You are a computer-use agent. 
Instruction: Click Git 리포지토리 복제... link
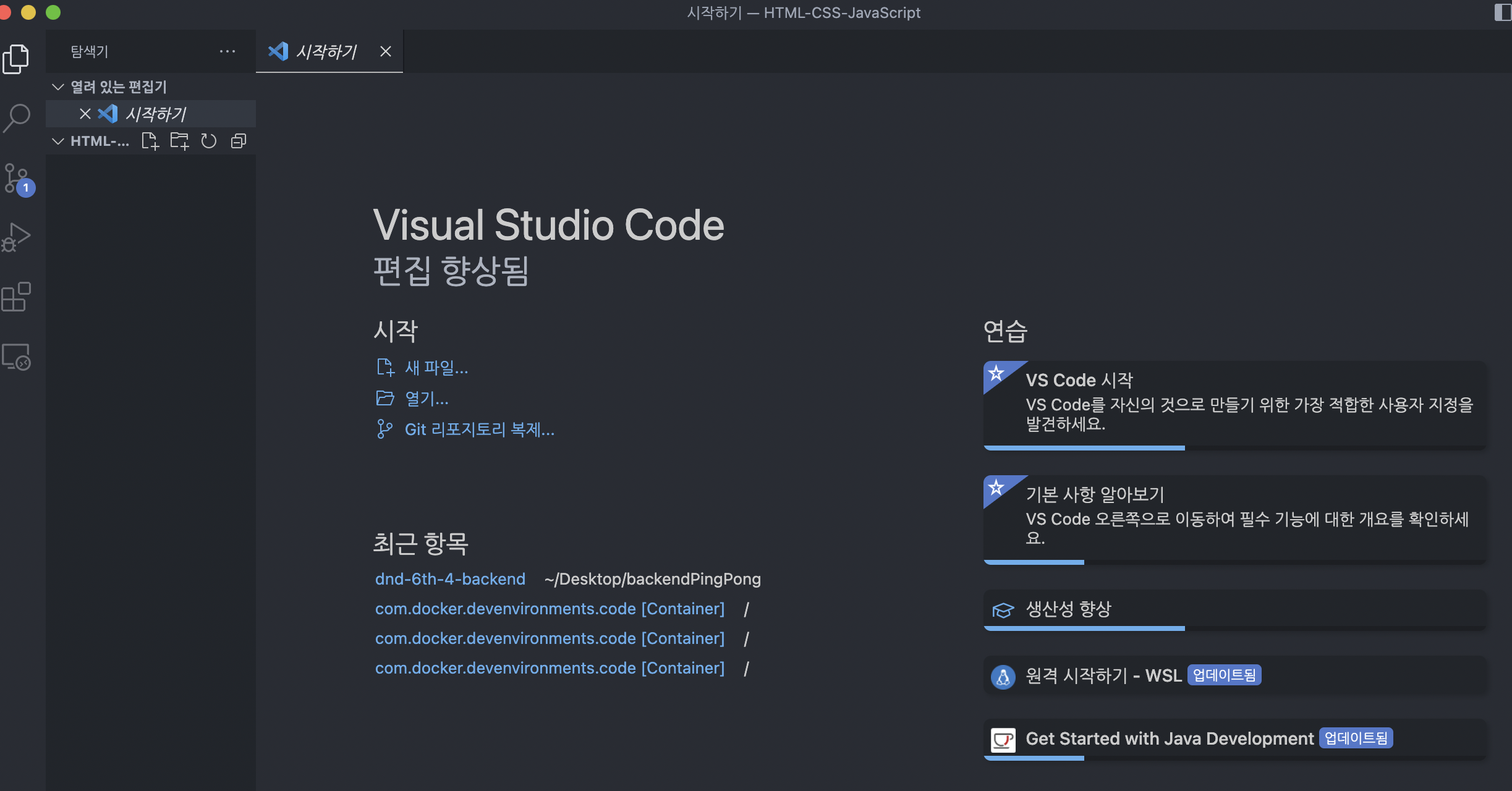coord(479,429)
